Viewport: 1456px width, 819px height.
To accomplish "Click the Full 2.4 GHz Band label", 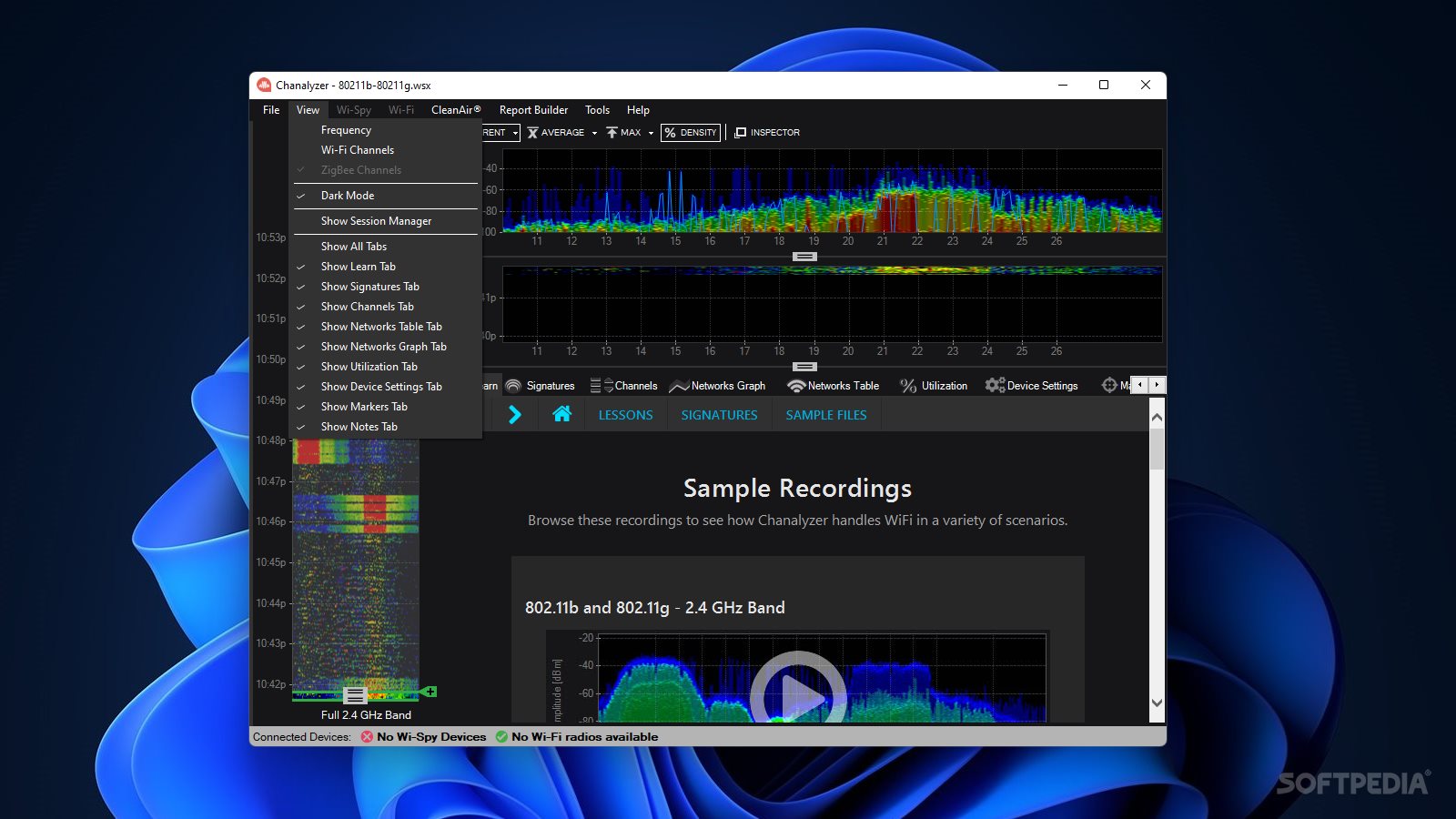I will tap(366, 715).
